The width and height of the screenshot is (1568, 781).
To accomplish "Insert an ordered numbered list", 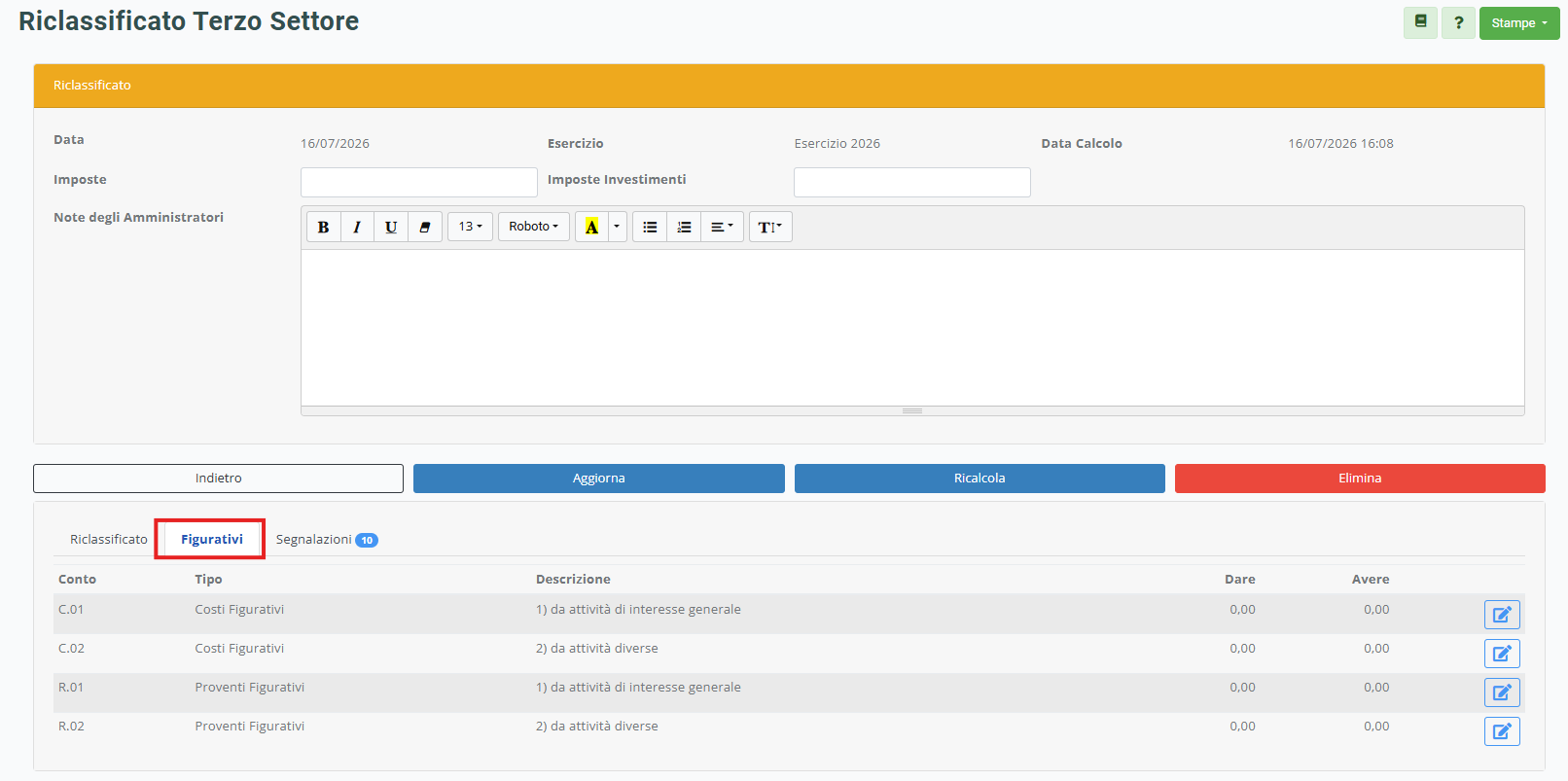I will 684,227.
